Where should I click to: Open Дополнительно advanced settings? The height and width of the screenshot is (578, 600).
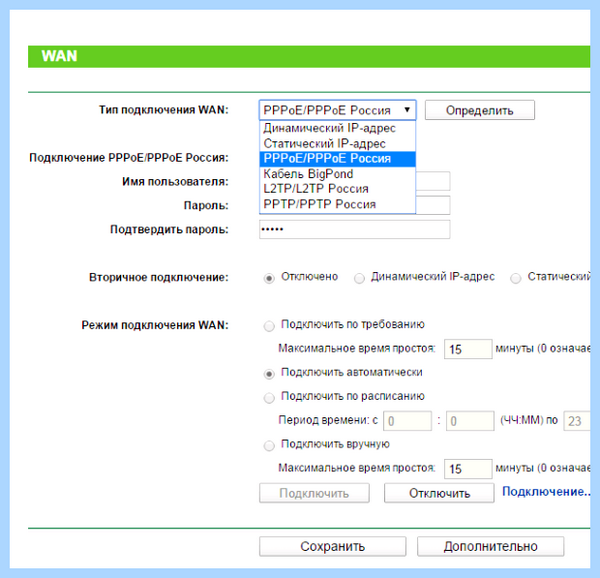pyautogui.click(x=491, y=546)
